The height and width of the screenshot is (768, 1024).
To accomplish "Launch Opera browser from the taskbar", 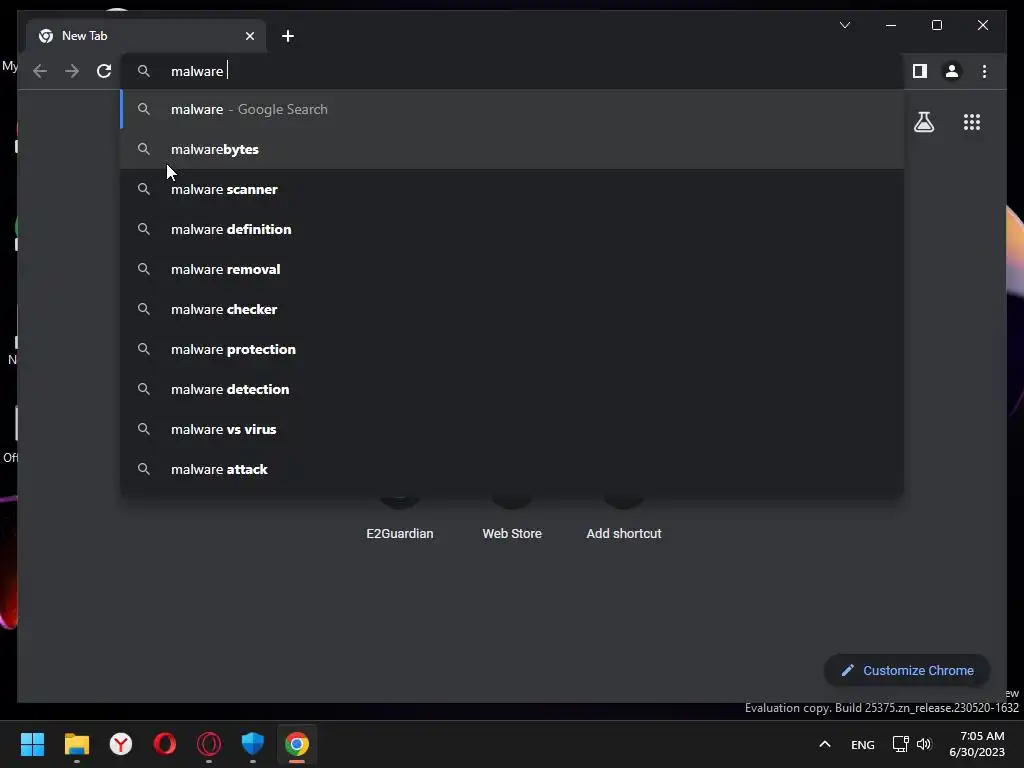I will [x=165, y=744].
